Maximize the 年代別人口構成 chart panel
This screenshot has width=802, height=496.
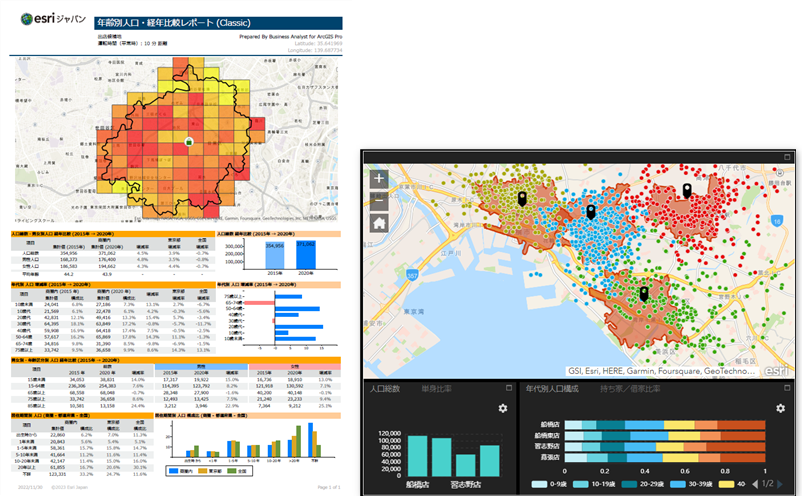[787, 387]
